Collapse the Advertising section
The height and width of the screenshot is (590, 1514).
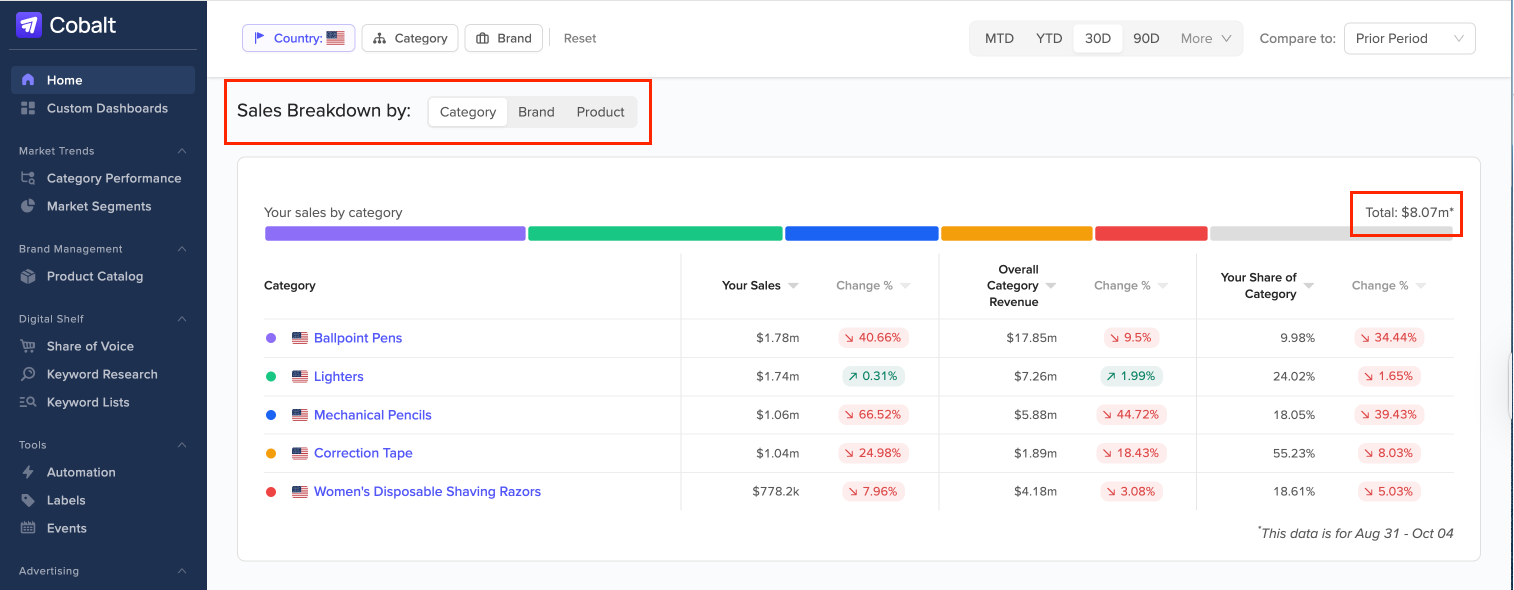[182, 571]
